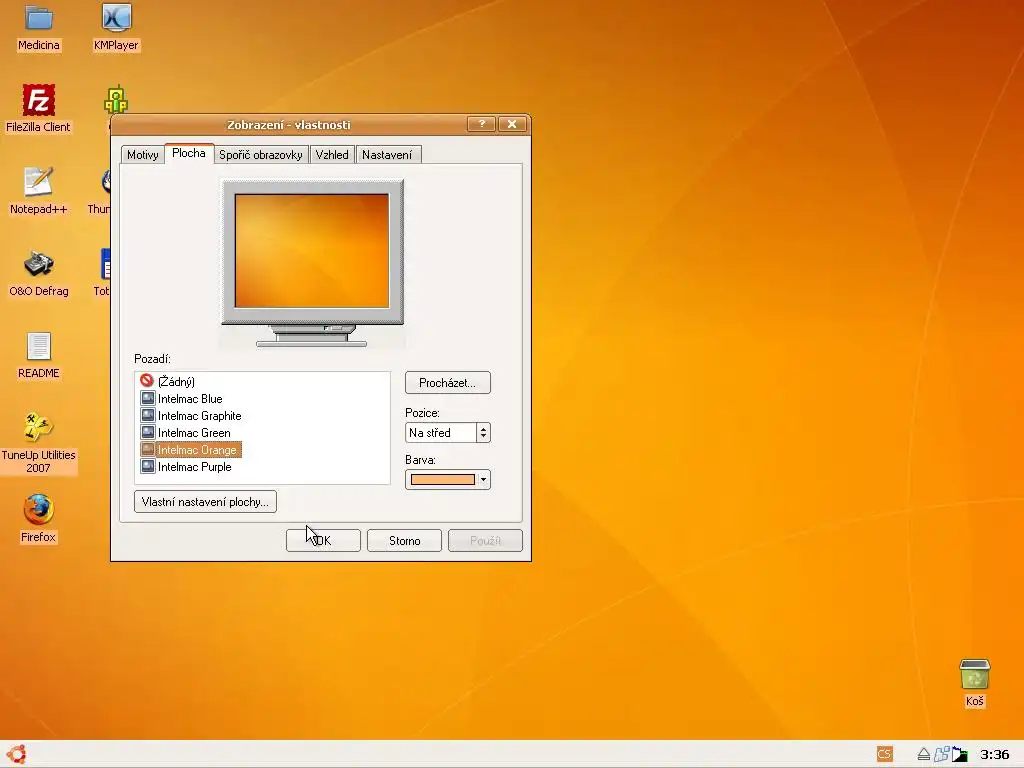Click the Procházet... browse button
This screenshot has width=1024, height=768.
click(x=447, y=383)
